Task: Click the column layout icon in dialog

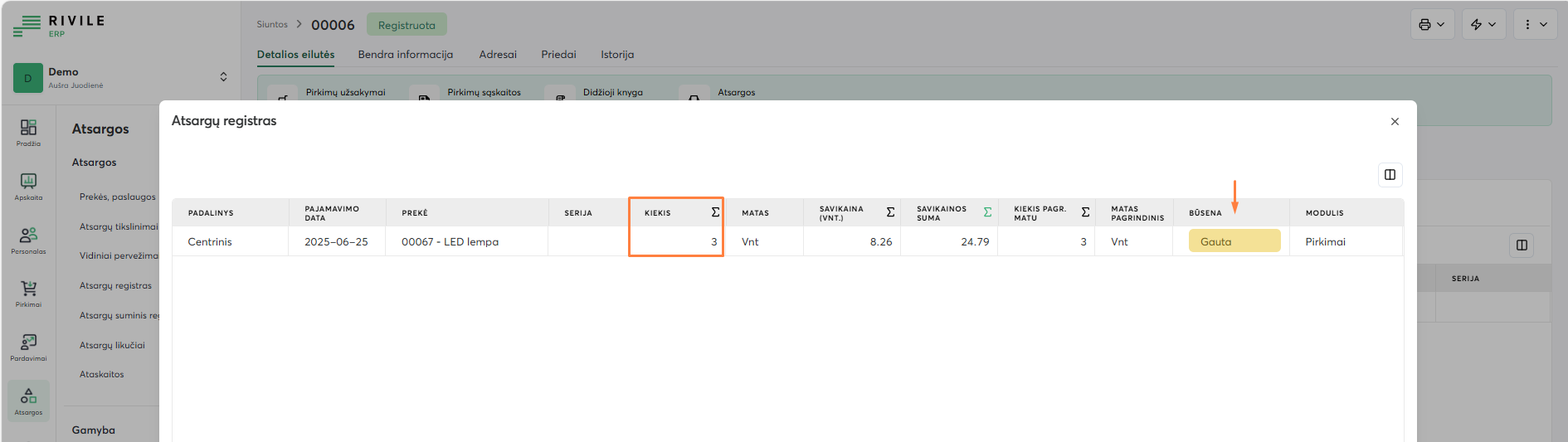Action: [1390, 175]
